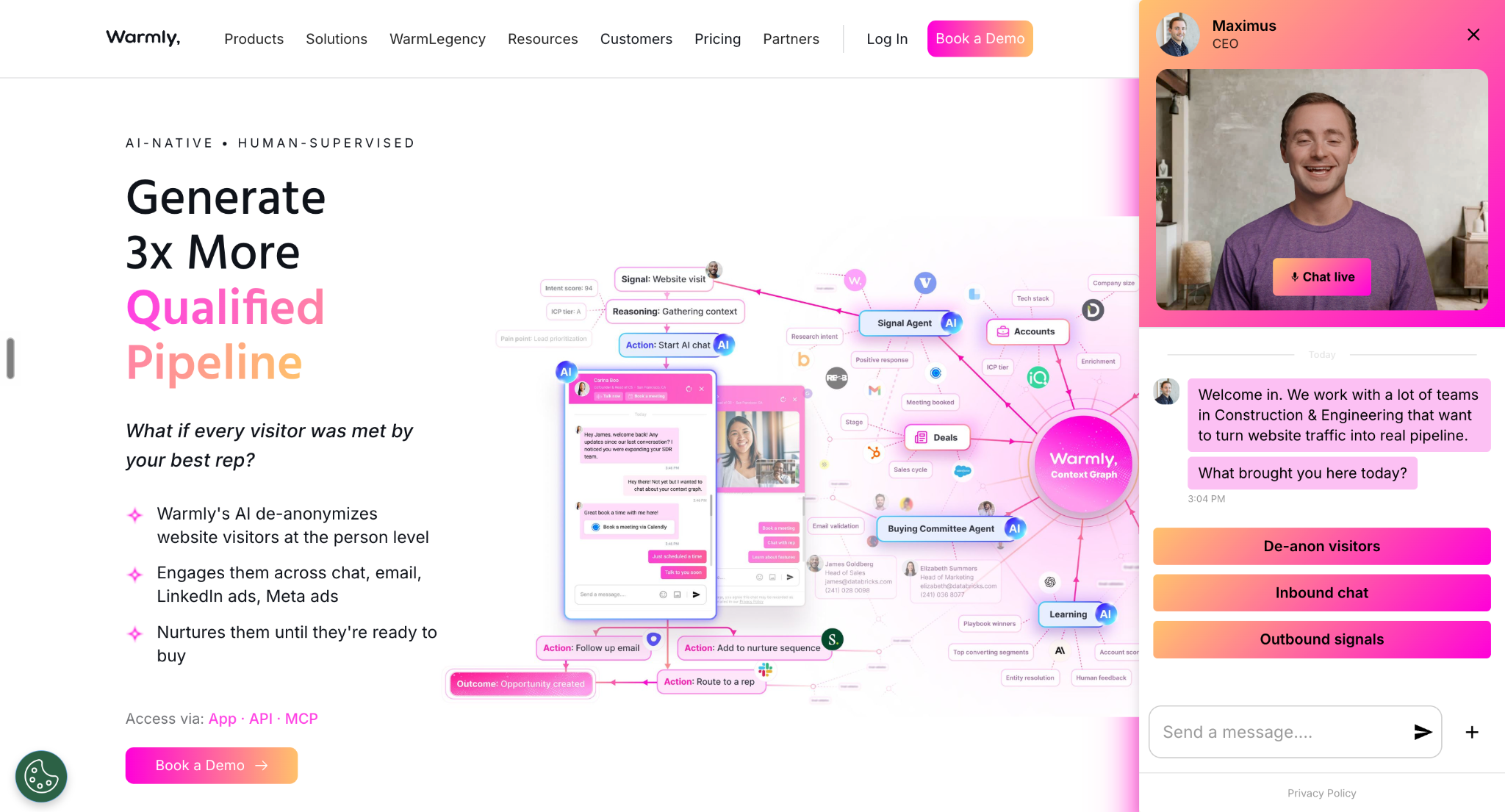Click the plus icon beside message input

pyautogui.click(x=1472, y=732)
